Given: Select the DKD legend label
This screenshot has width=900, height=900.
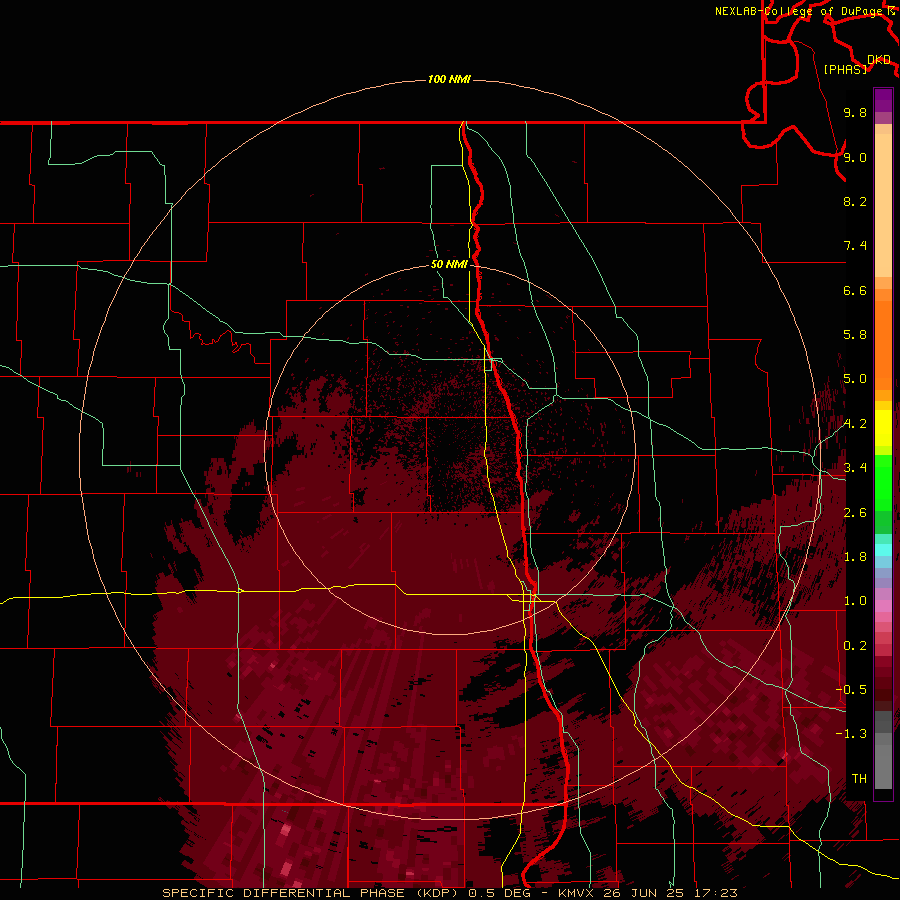Looking at the screenshot, I should pos(879,60).
